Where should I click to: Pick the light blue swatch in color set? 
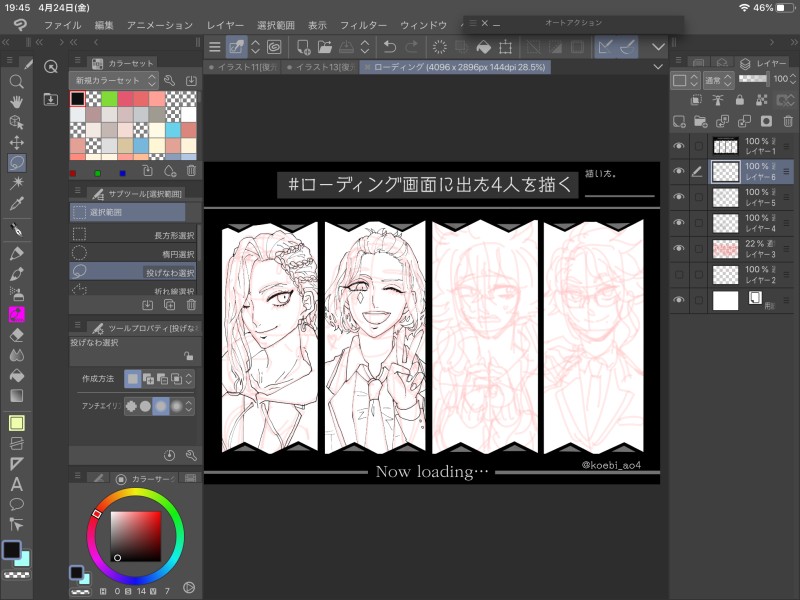[173, 130]
